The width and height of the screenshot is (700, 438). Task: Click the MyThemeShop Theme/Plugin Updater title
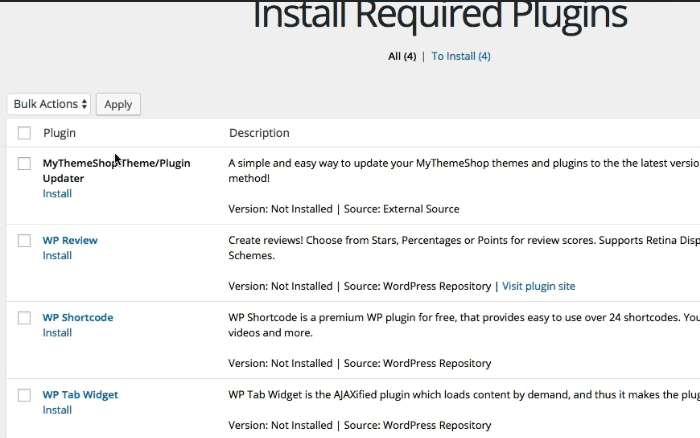[117, 171]
